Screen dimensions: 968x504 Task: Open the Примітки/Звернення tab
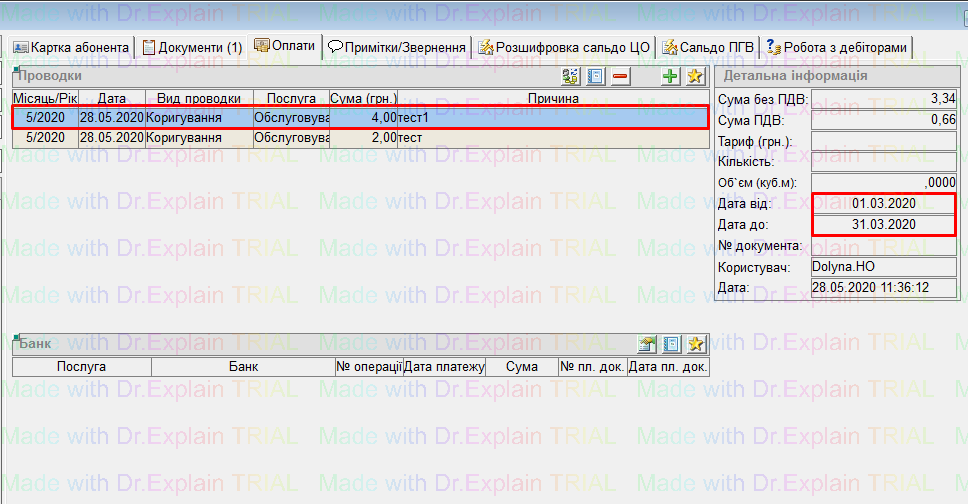[398, 47]
